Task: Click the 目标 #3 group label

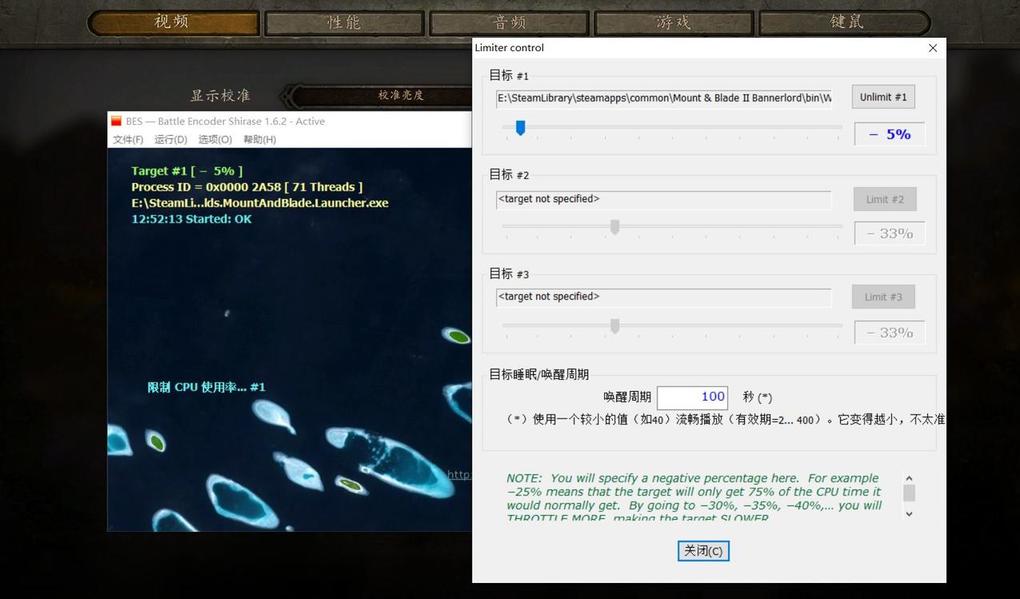Action: point(509,274)
